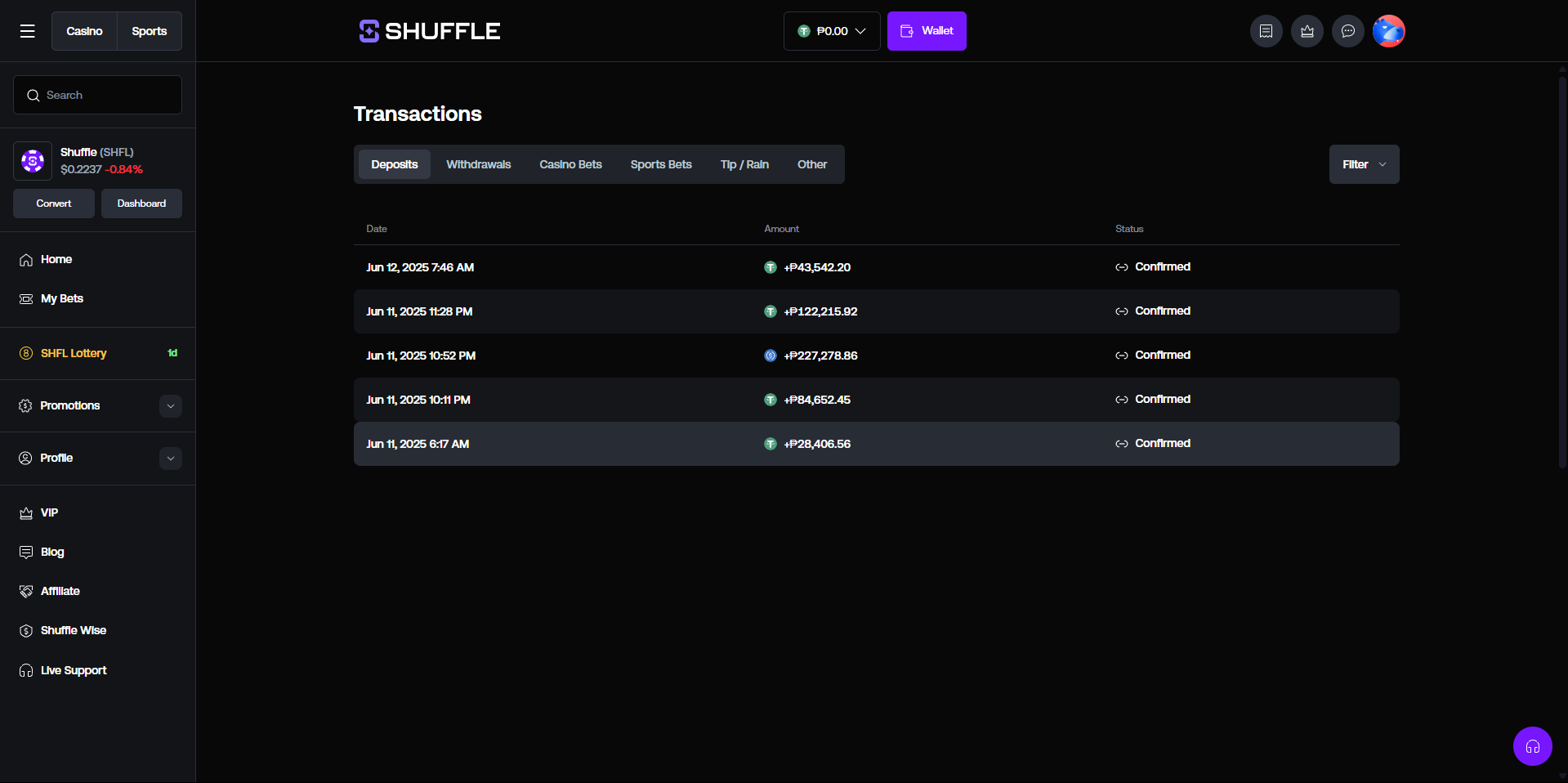This screenshot has width=1568, height=783.
Task: Click the Tether icon on 84,652.45 deposit
Action: [770, 400]
